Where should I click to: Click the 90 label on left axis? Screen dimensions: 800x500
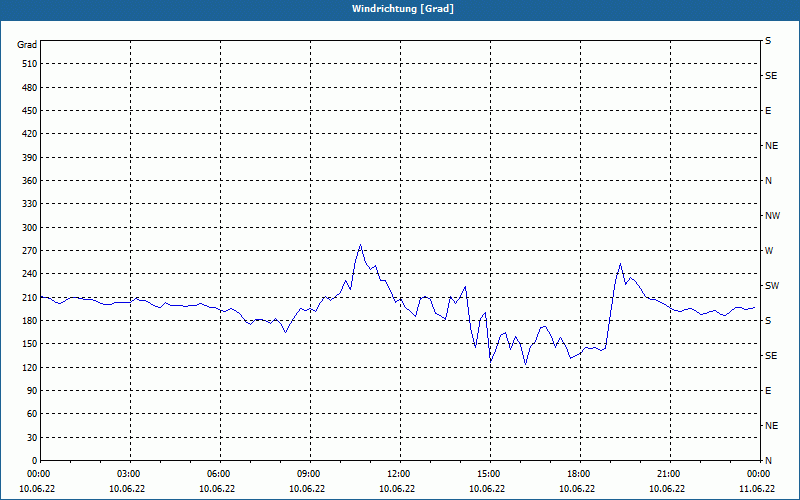click(30, 391)
